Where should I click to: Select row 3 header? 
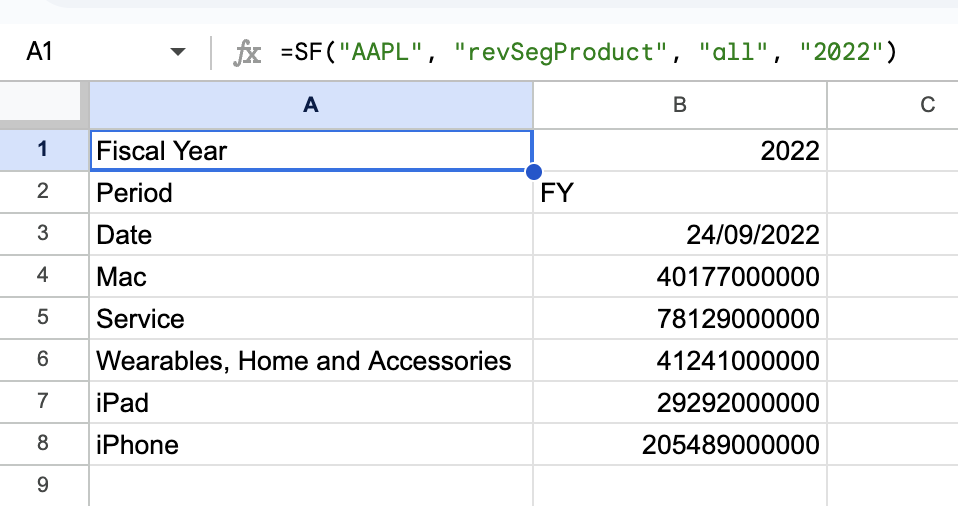(x=44, y=234)
